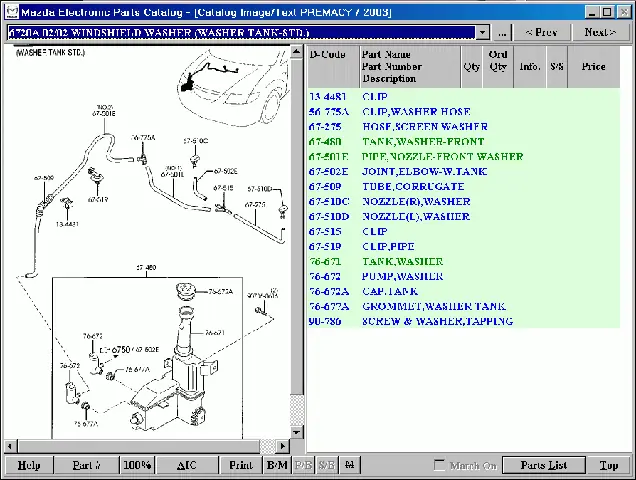The image size is (636, 480).
Task: Click the application icon in title bar
Action: click(10, 12)
